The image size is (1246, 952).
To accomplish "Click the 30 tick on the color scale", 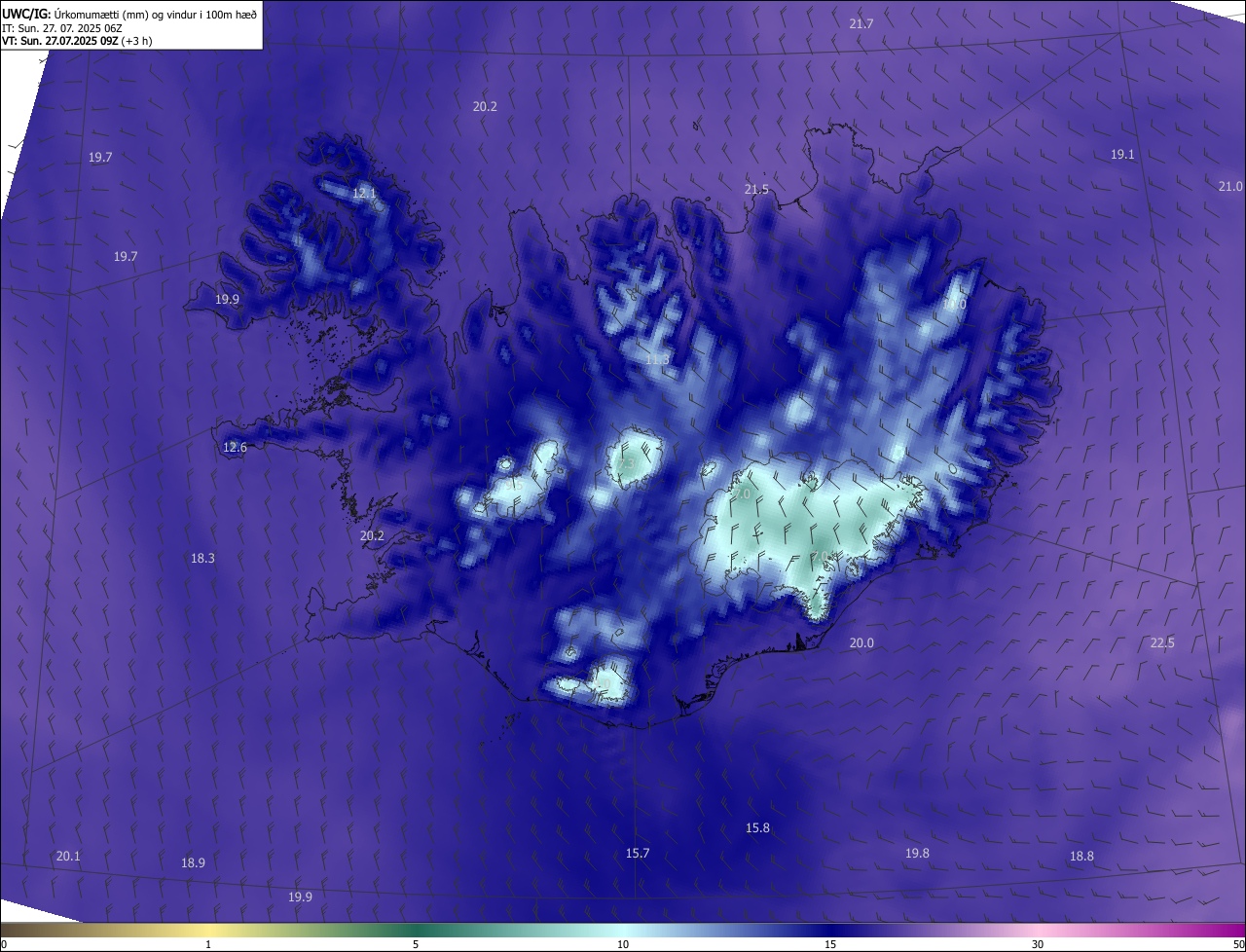I will point(1038,944).
